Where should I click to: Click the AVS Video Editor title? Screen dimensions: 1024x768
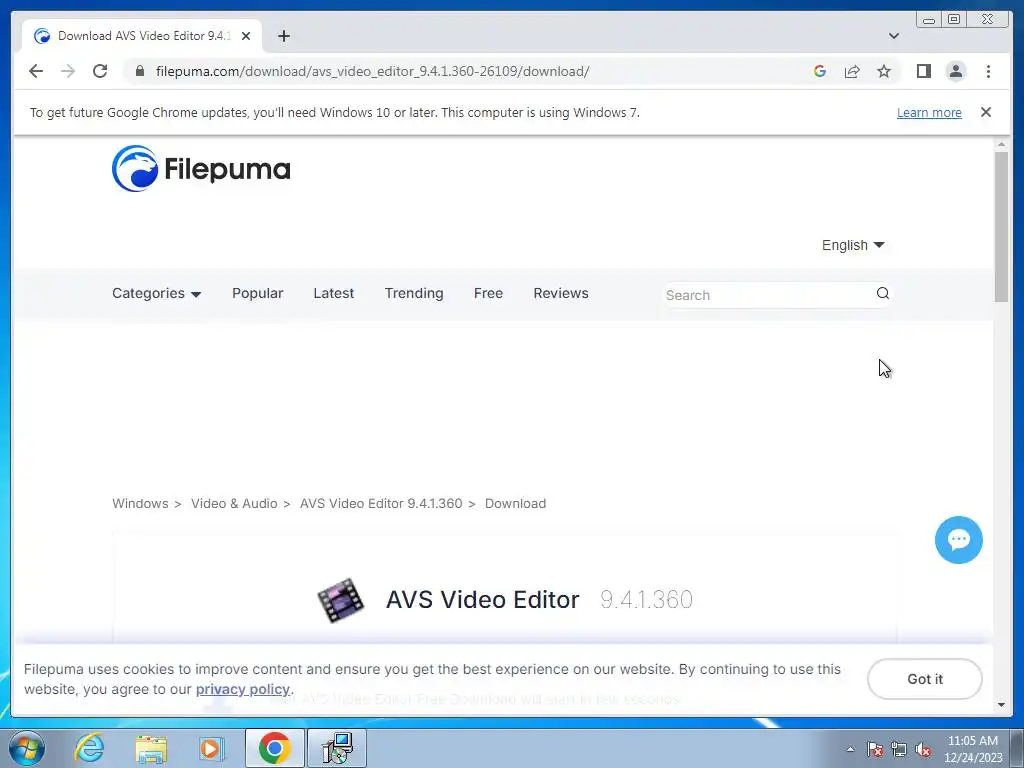coord(483,600)
